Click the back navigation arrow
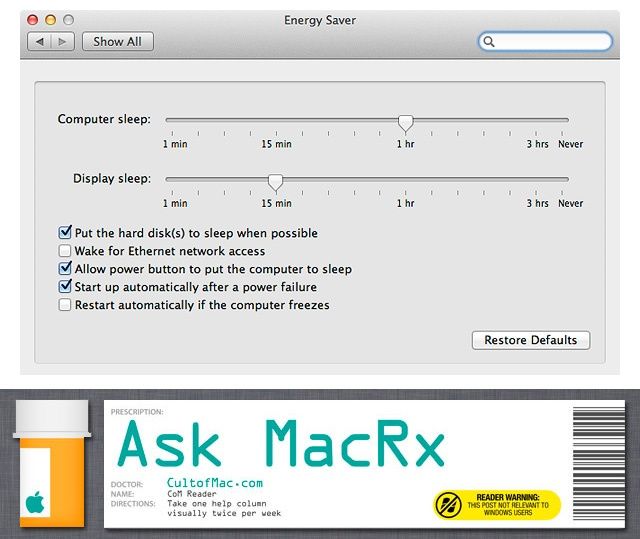Viewport: 640px width, 539px height. [x=40, y=42]
